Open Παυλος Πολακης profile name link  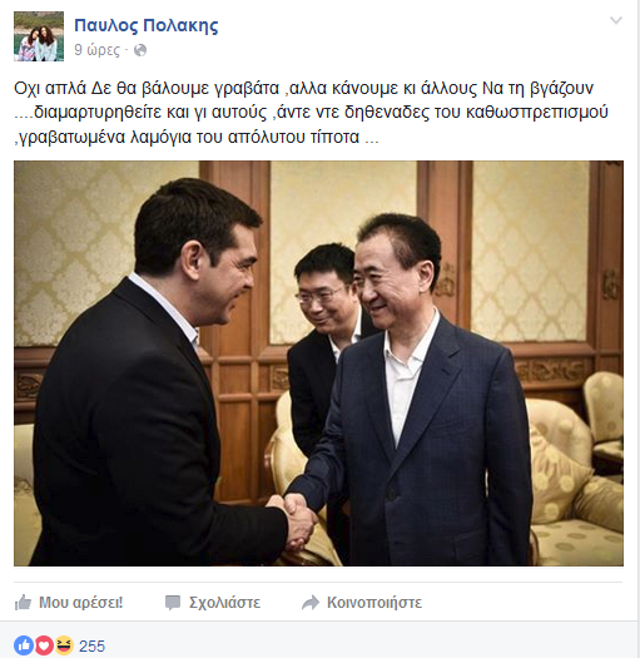click(146, 26)
